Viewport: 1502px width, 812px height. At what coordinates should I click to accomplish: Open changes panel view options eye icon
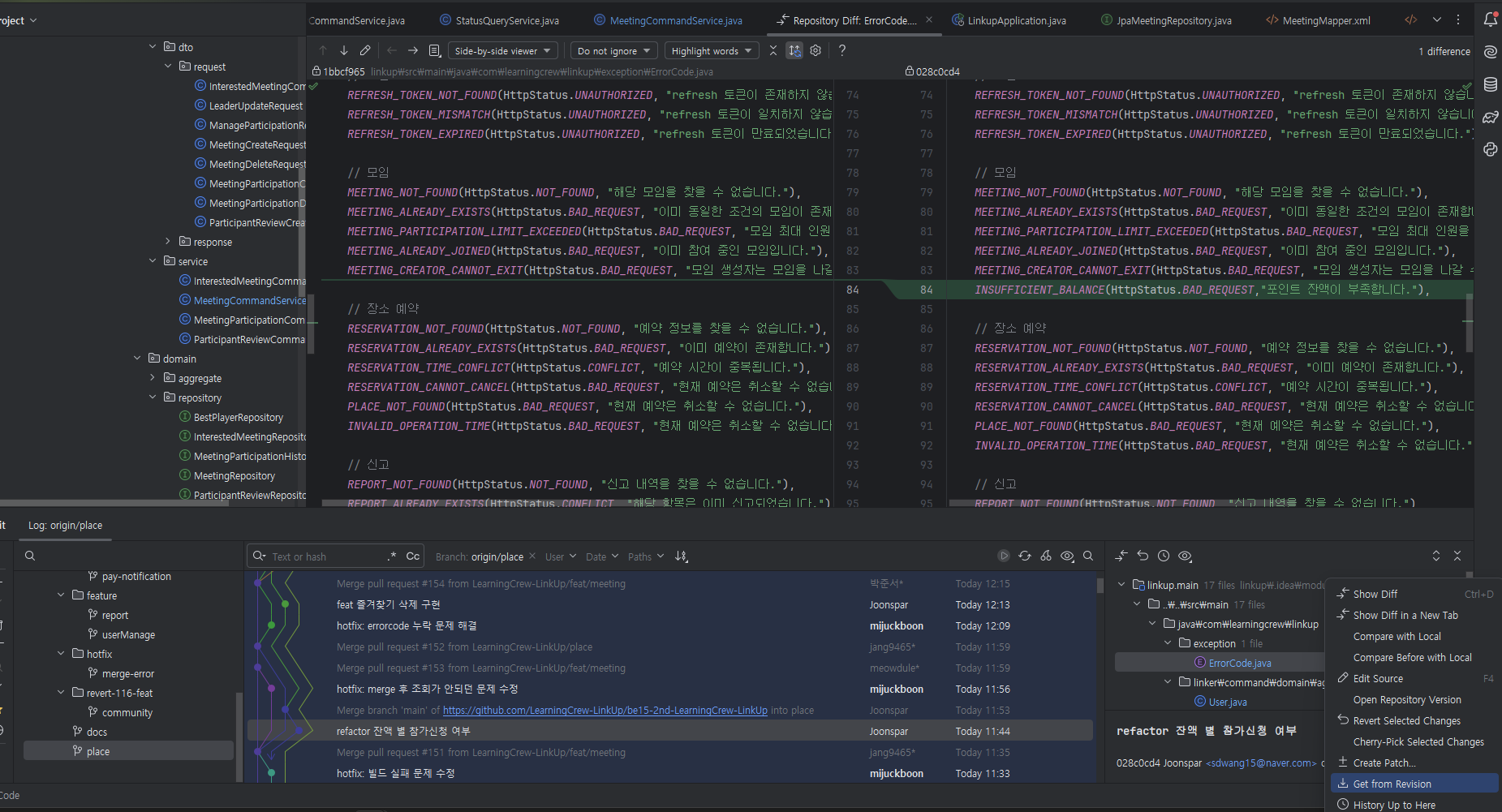(x=1185, y=556)
